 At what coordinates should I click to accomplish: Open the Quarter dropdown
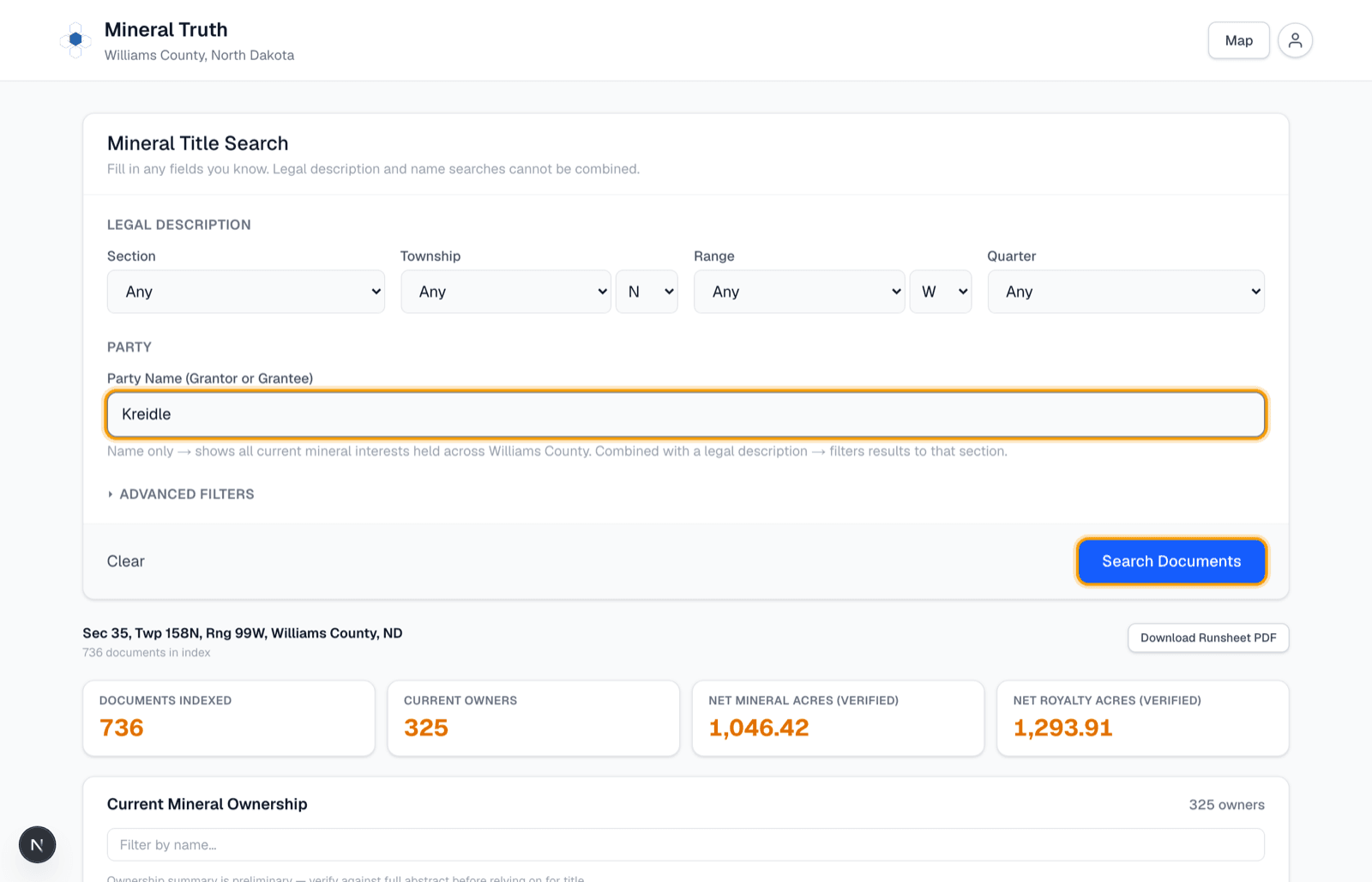point(1126,292)
